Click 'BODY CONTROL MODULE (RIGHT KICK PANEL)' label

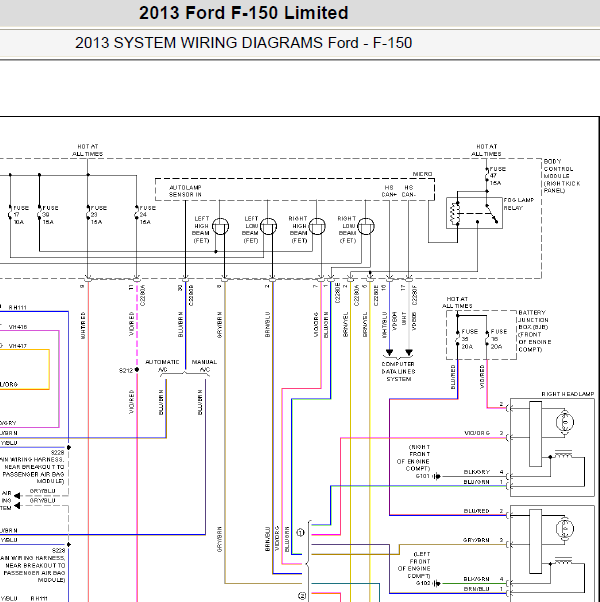562,176
